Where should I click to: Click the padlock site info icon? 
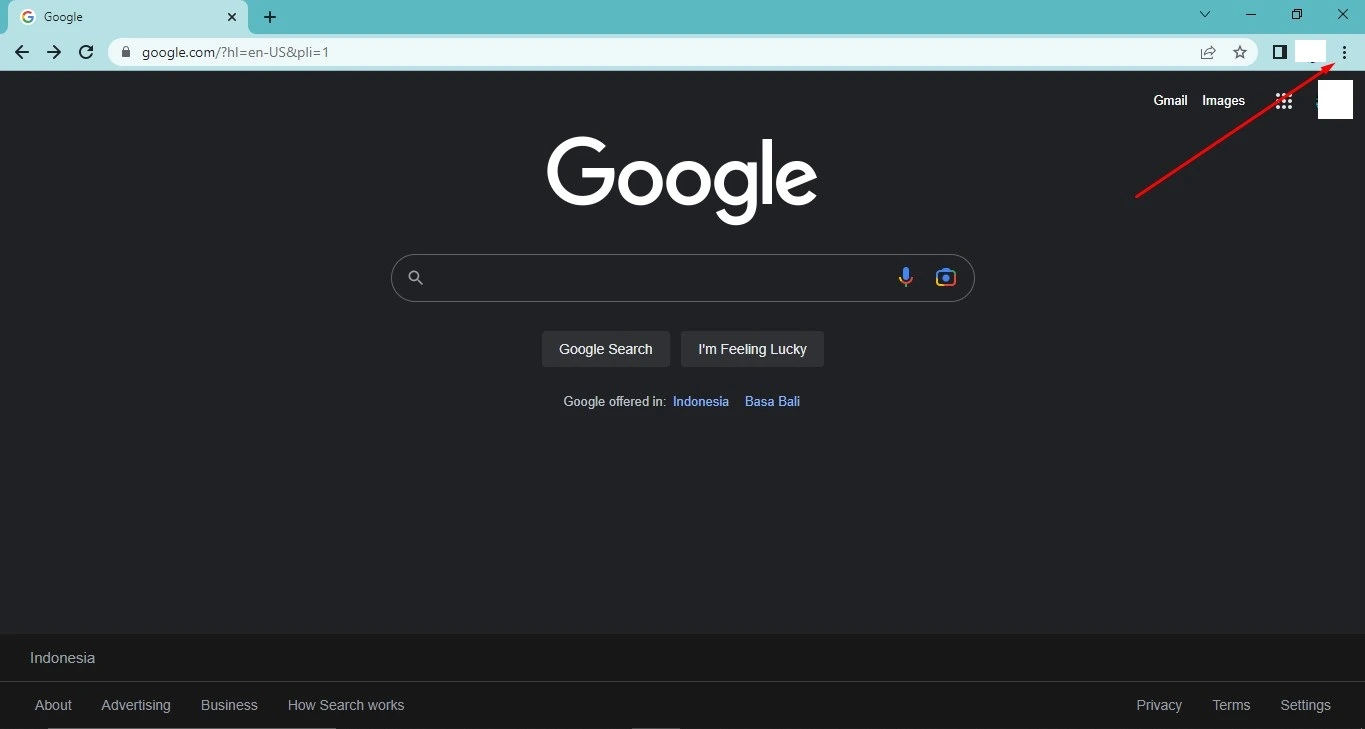tap(126, 52)
